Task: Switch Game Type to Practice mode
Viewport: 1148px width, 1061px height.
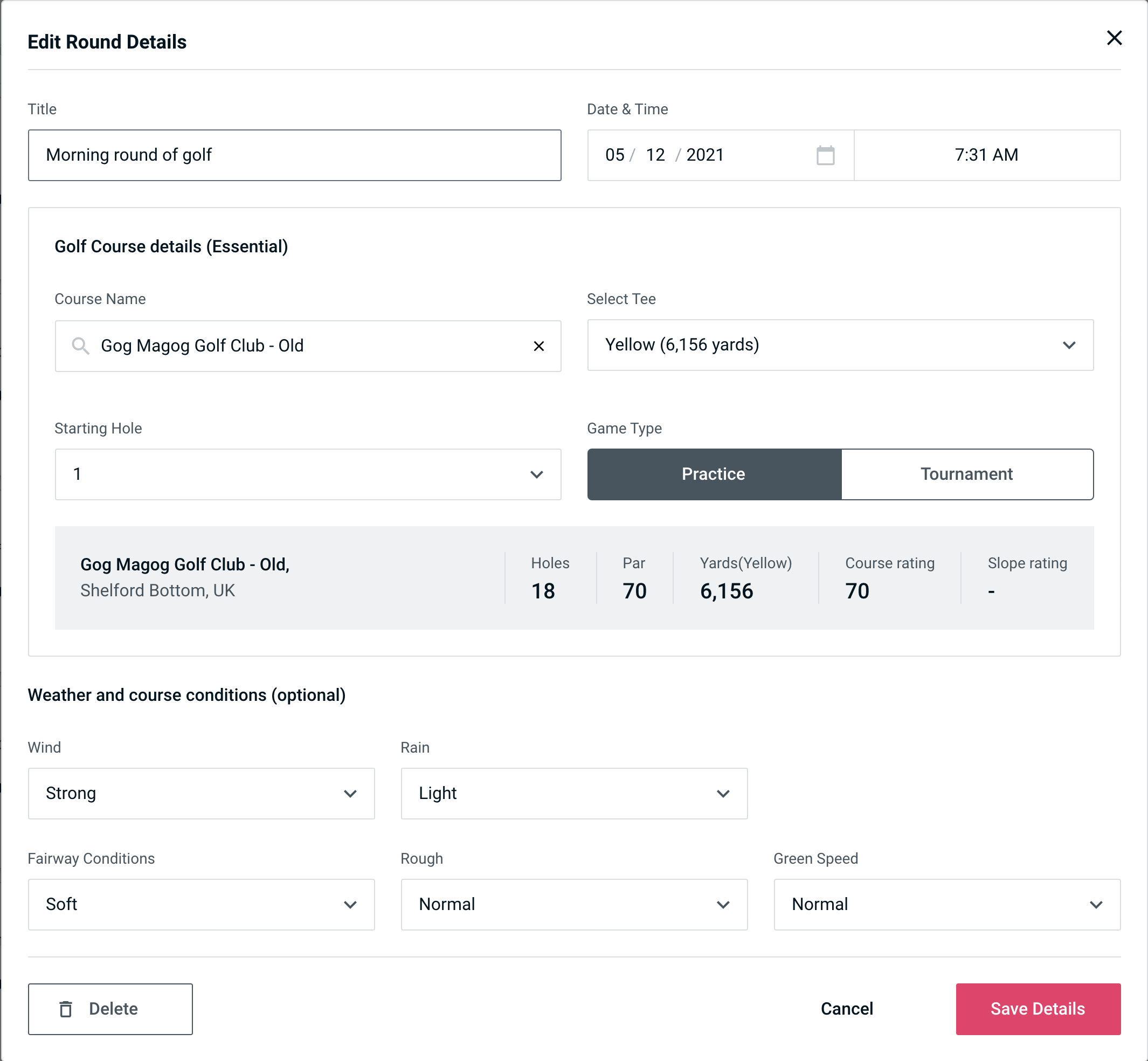Action: (713, 474)
